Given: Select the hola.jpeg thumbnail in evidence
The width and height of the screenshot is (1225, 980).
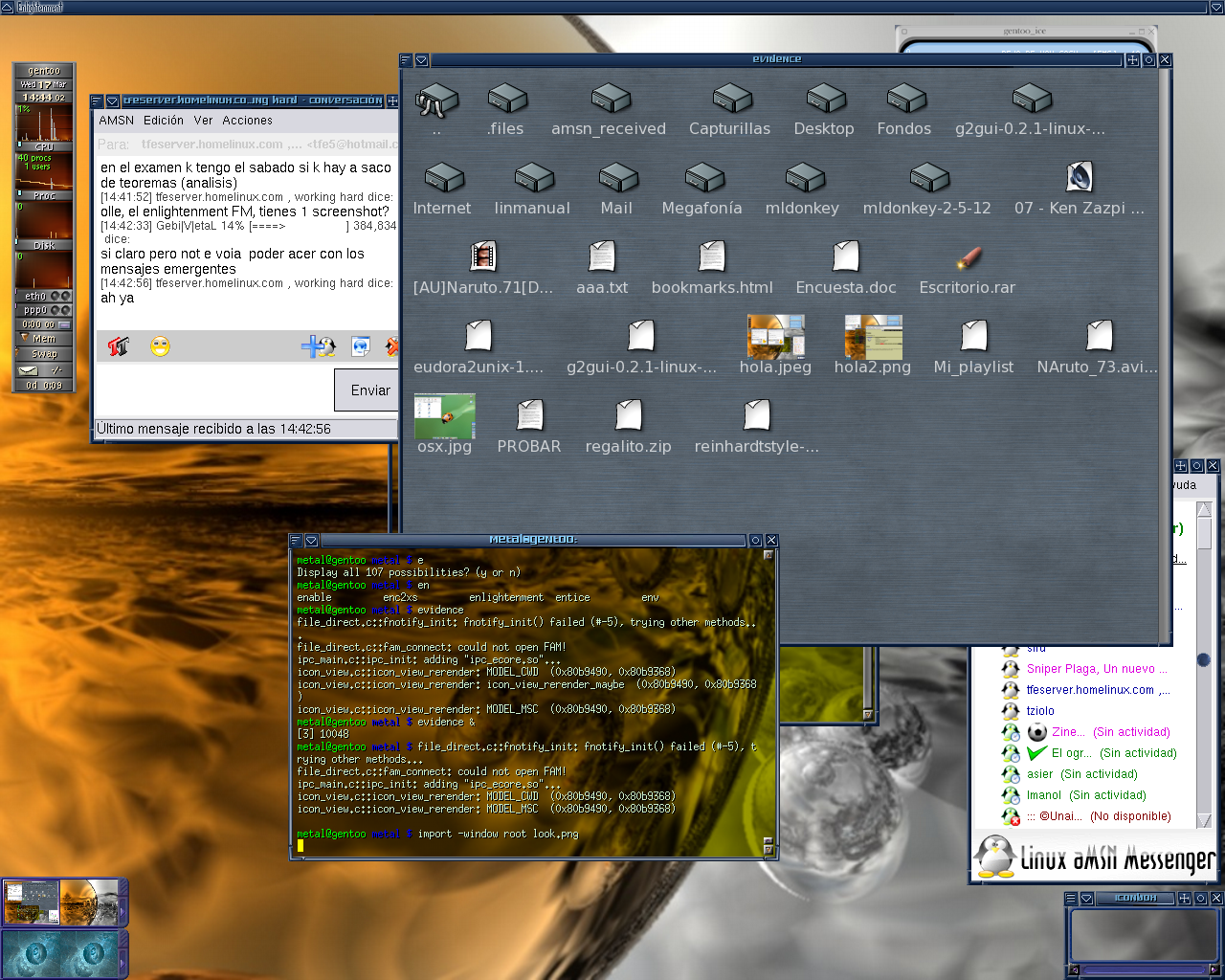Looking at the screenshot, I should coord(776,336).
